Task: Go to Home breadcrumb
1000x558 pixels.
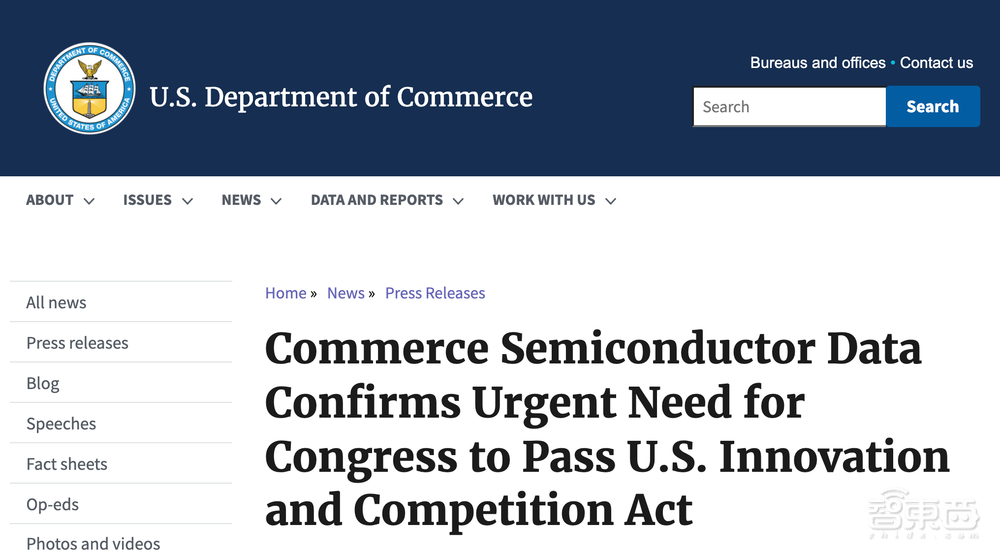Action: coord(285,293)
